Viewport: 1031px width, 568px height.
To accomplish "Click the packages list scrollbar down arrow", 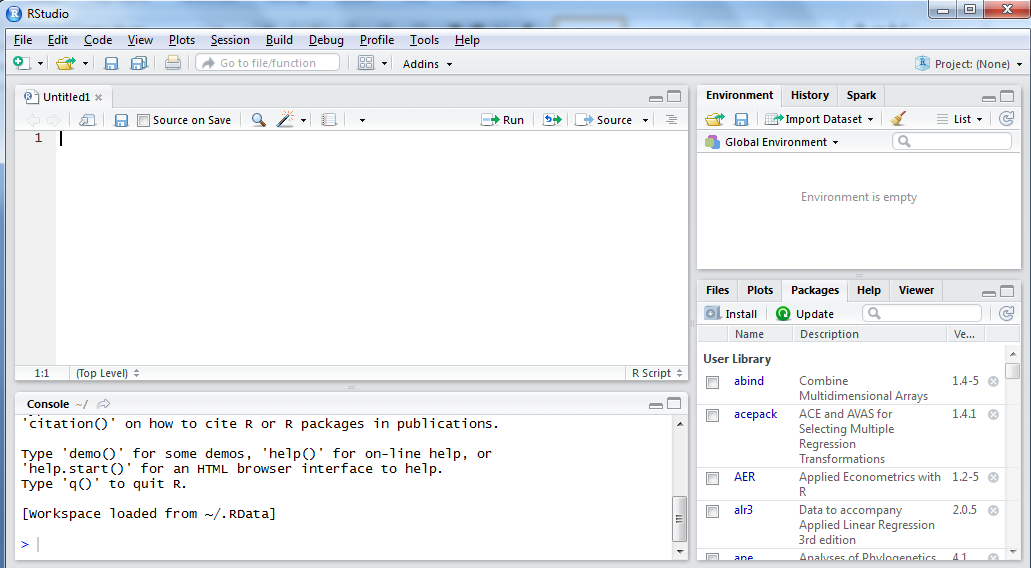I will [1013, 552].
